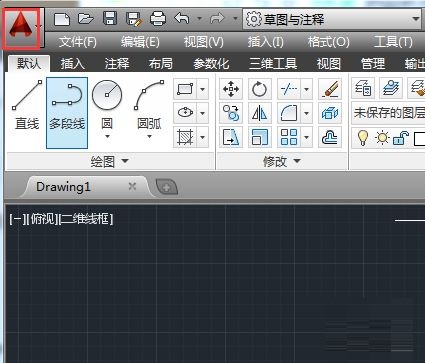Switch to the 布局 ribbon tab
Viewport: 425px width, 363px height.
tap(160, 64)
